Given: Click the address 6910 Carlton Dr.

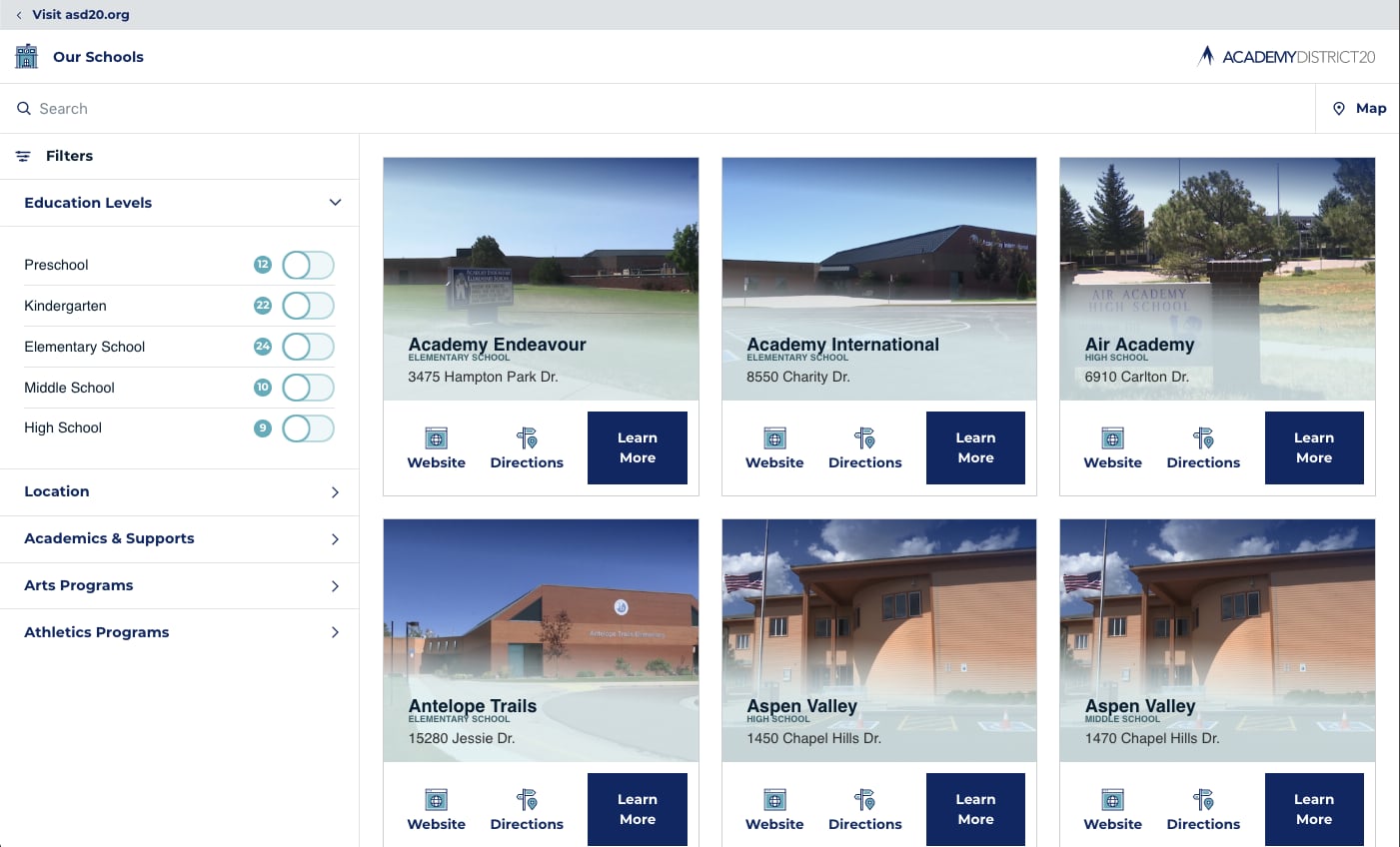Looking at the screenshot, I should tap(1136, 377).
